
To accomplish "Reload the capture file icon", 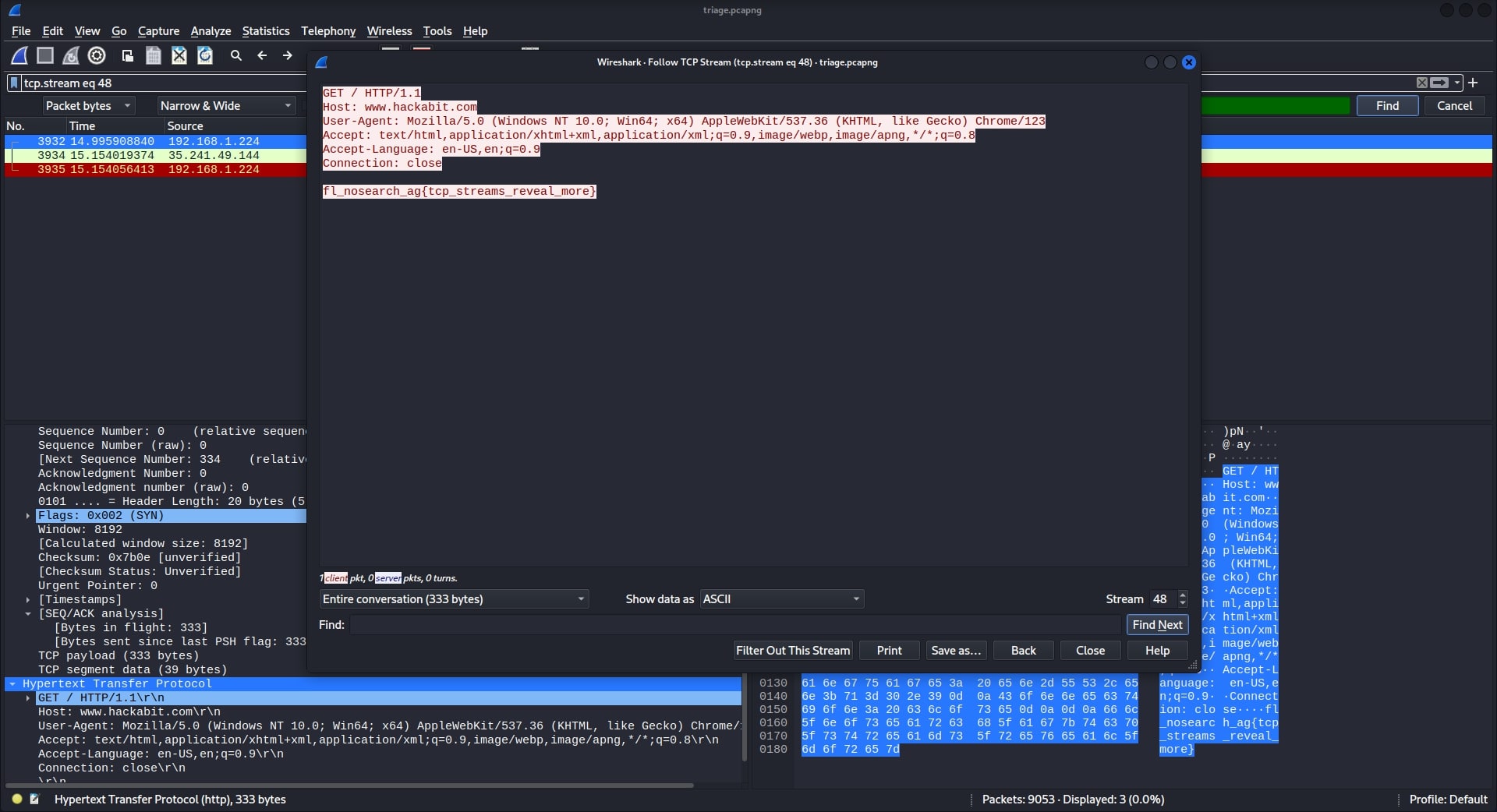I will click(x=205, y=55).
